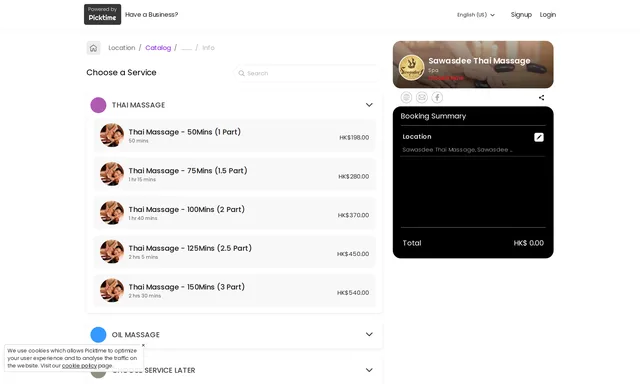Viewport: 640px width, 384px height.
Task: Click the HK$198.00 price
Action: pyautogui.click(x=354, y=138)
